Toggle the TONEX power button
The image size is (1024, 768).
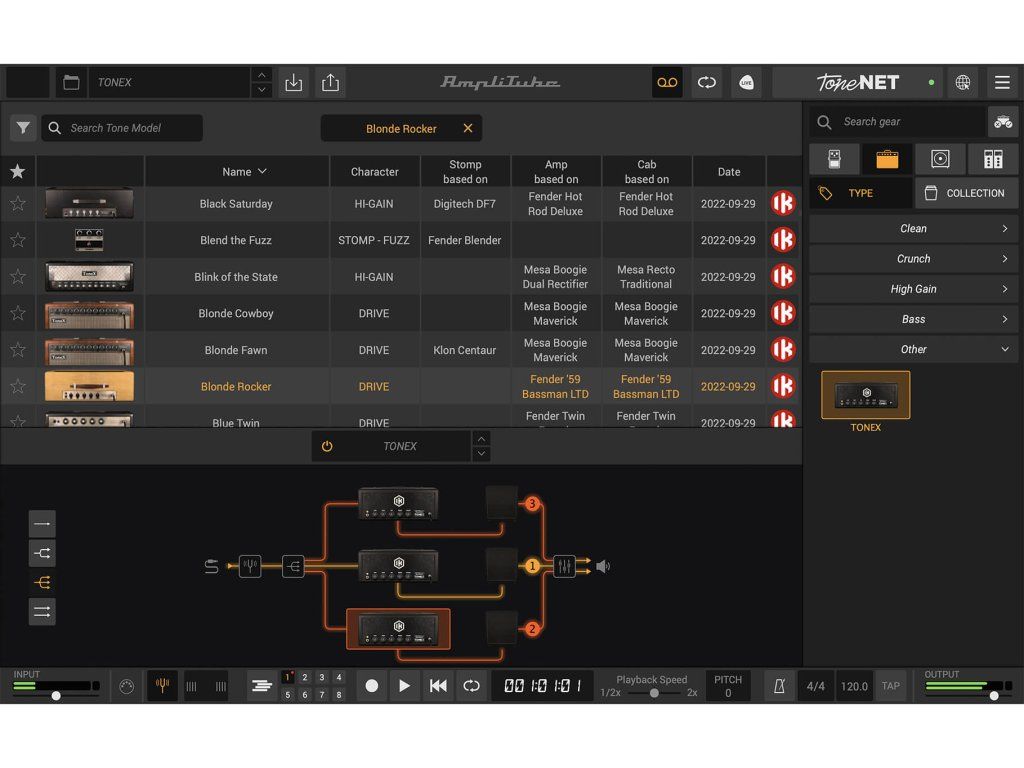(327, 447)
